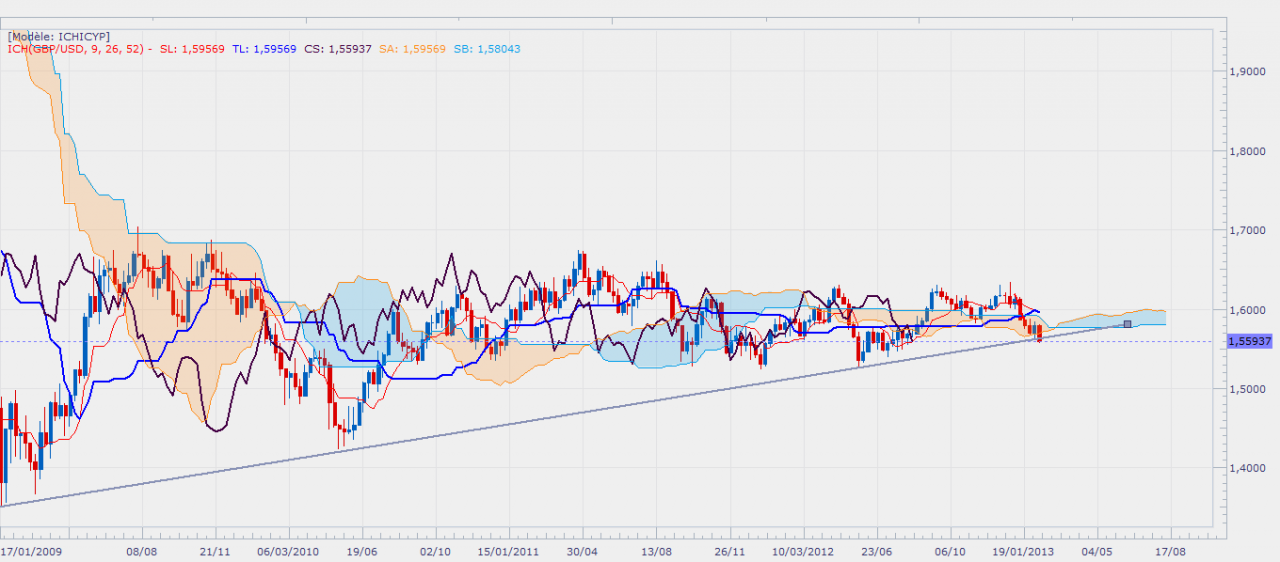Click the [Modèle: ICHICYP] template label

[59, 36]
